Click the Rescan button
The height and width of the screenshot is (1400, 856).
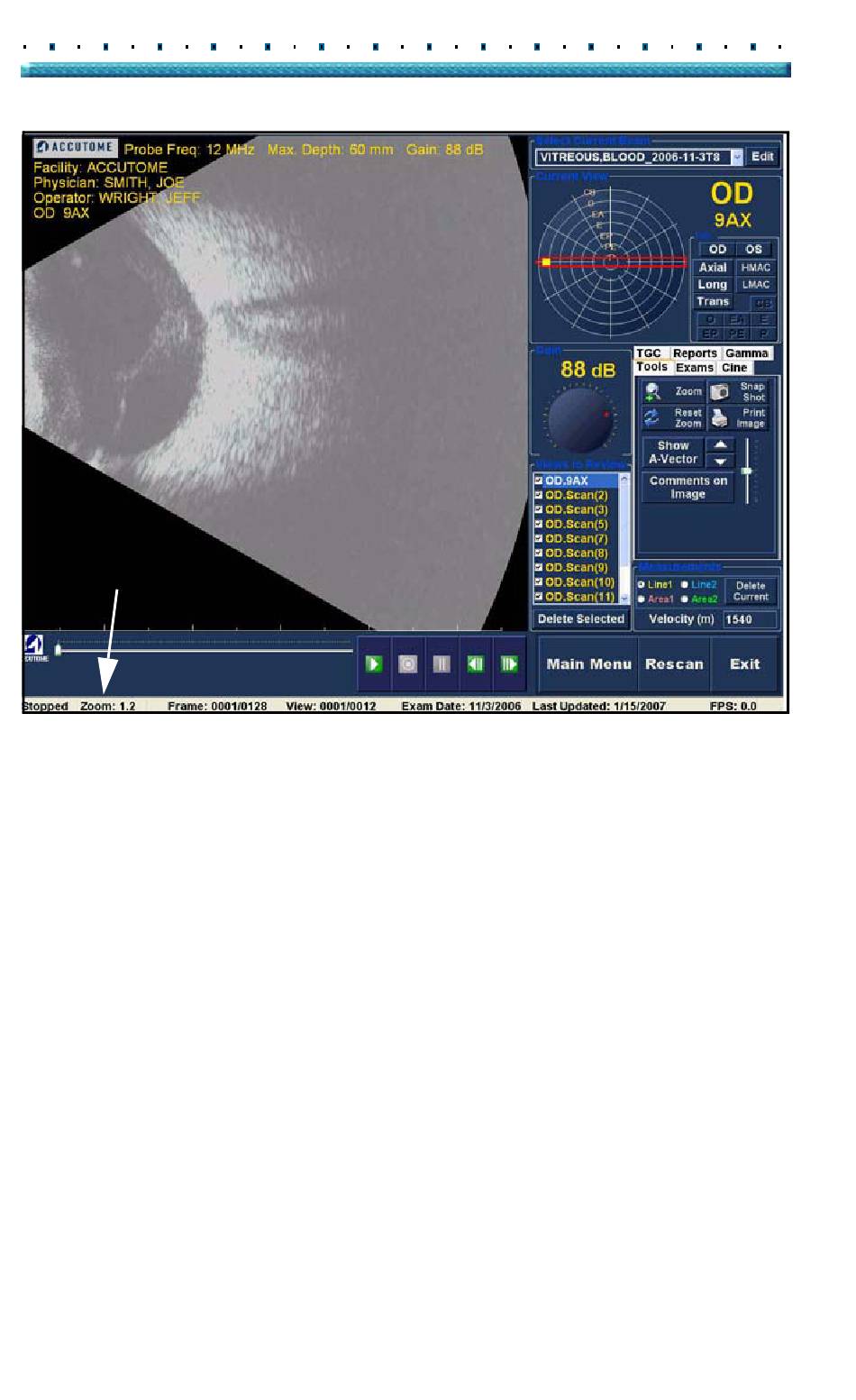click(674, 664)
